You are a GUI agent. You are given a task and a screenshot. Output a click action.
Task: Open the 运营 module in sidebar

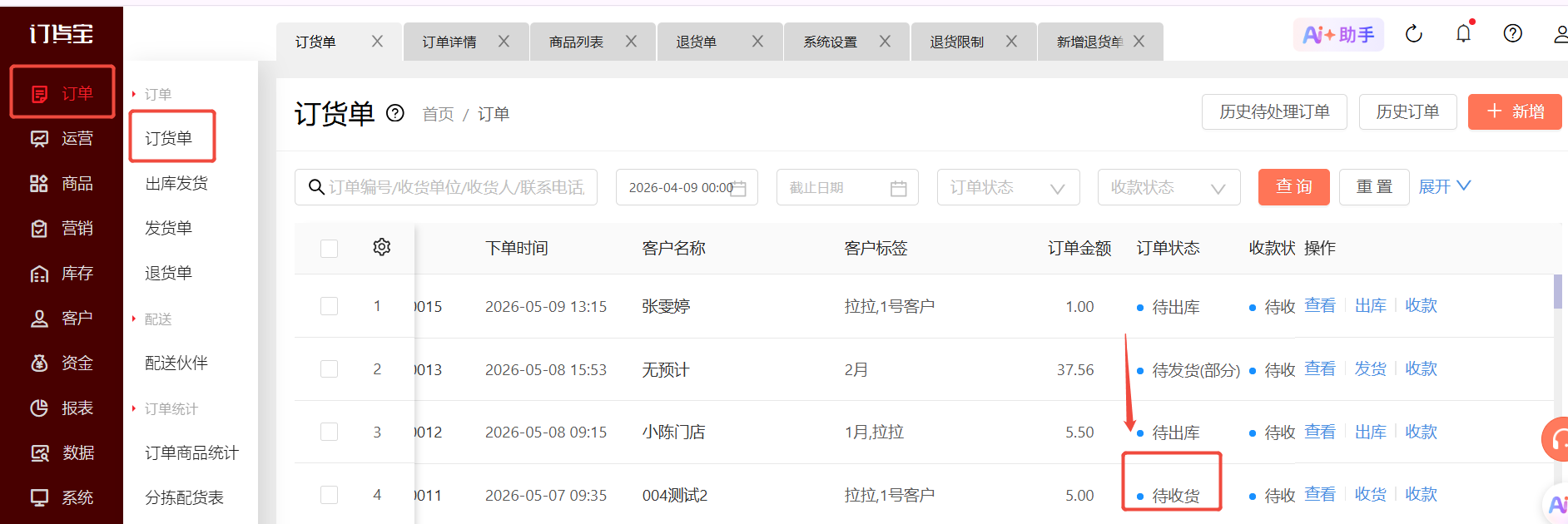(62, 138)
